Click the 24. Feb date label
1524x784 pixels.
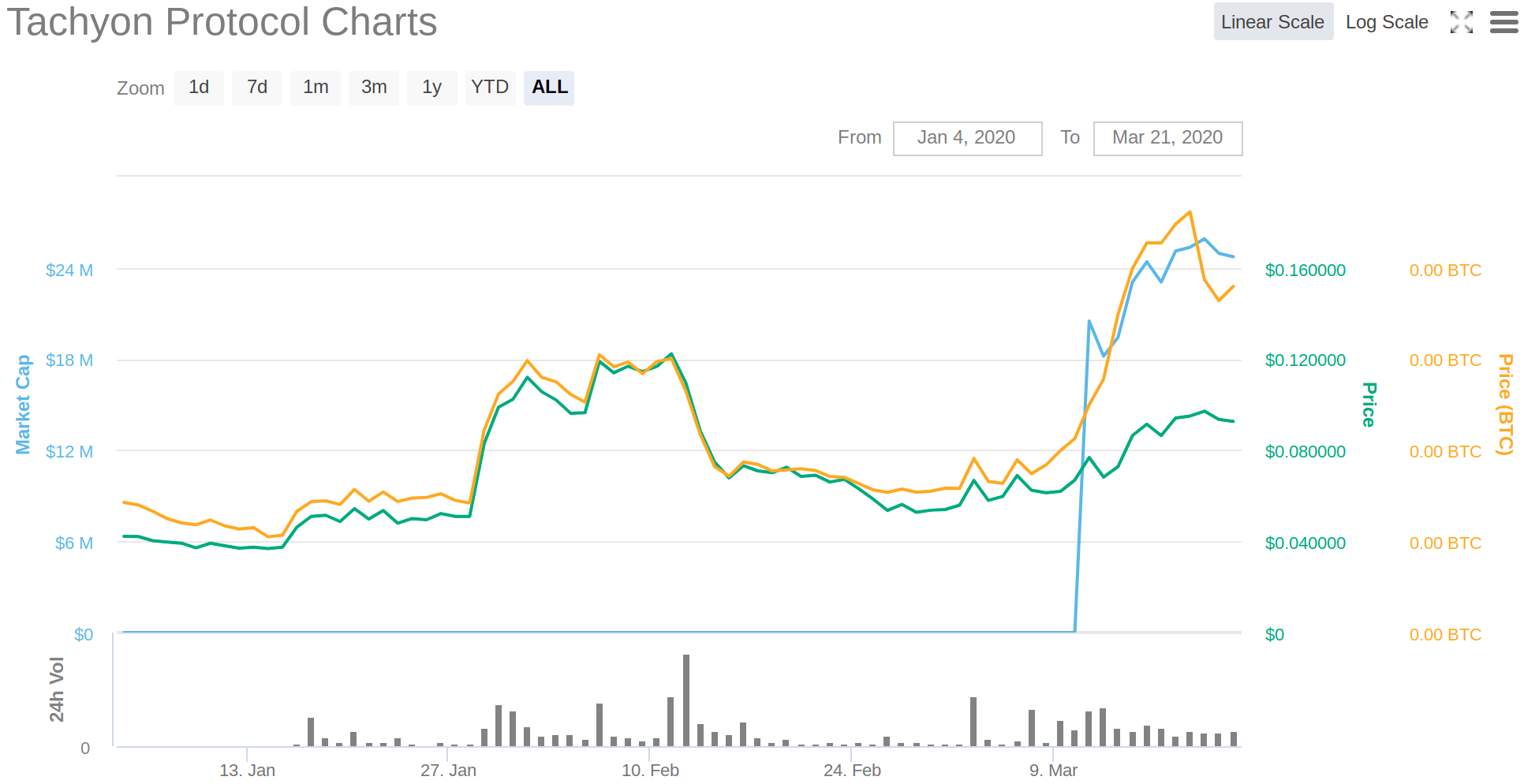click(852, 771)
